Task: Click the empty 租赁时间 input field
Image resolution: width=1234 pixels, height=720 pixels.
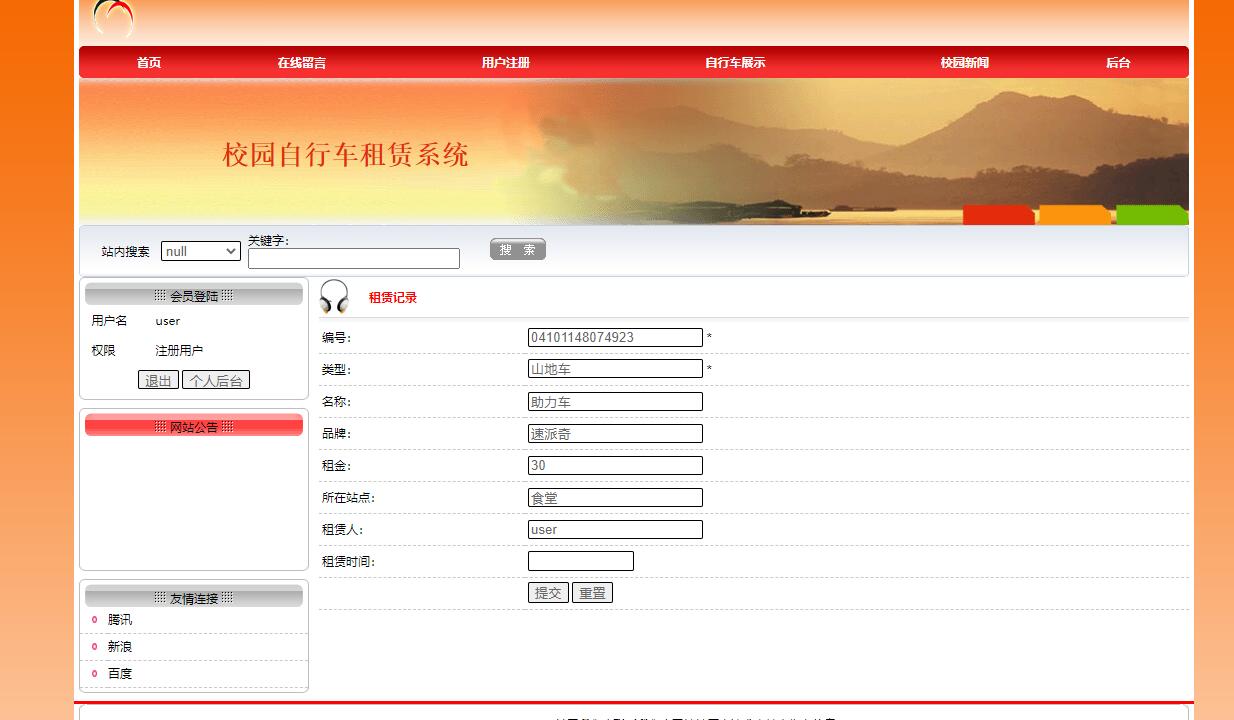Action: pyautogui.click(x=580, y=561)
